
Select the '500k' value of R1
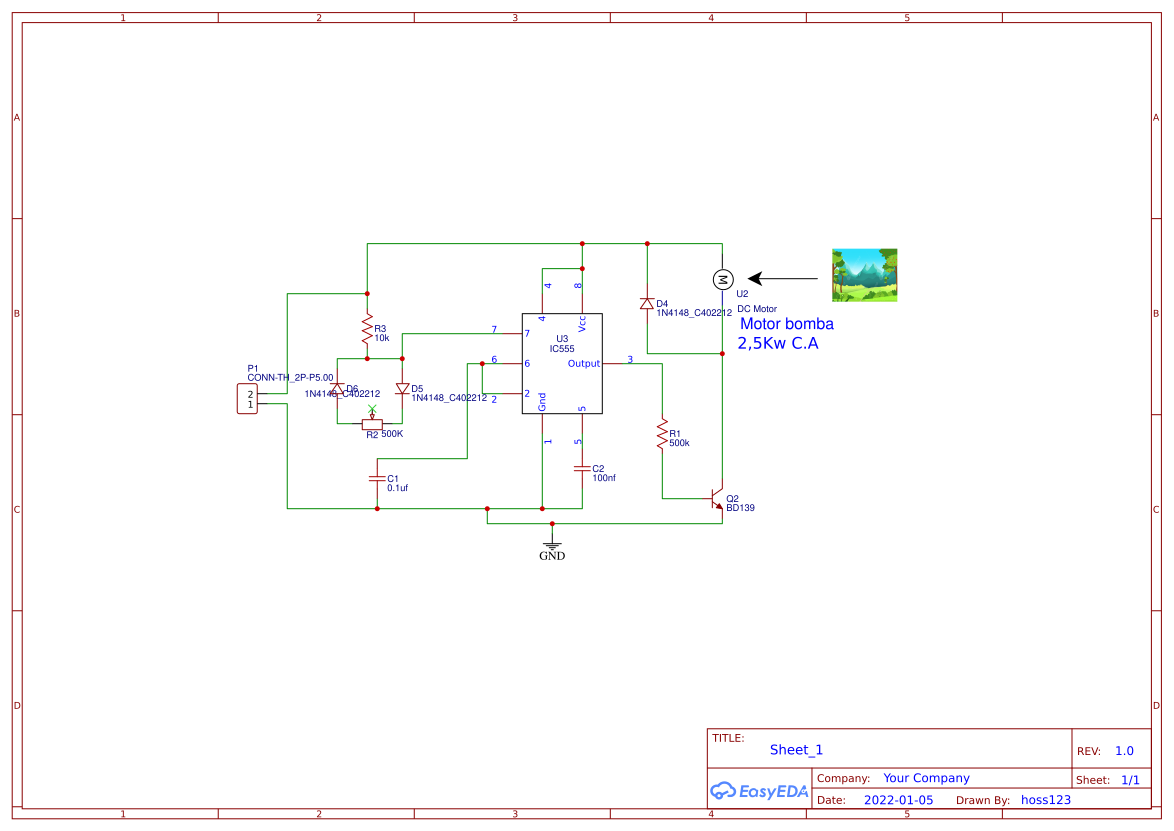[679, 443]
